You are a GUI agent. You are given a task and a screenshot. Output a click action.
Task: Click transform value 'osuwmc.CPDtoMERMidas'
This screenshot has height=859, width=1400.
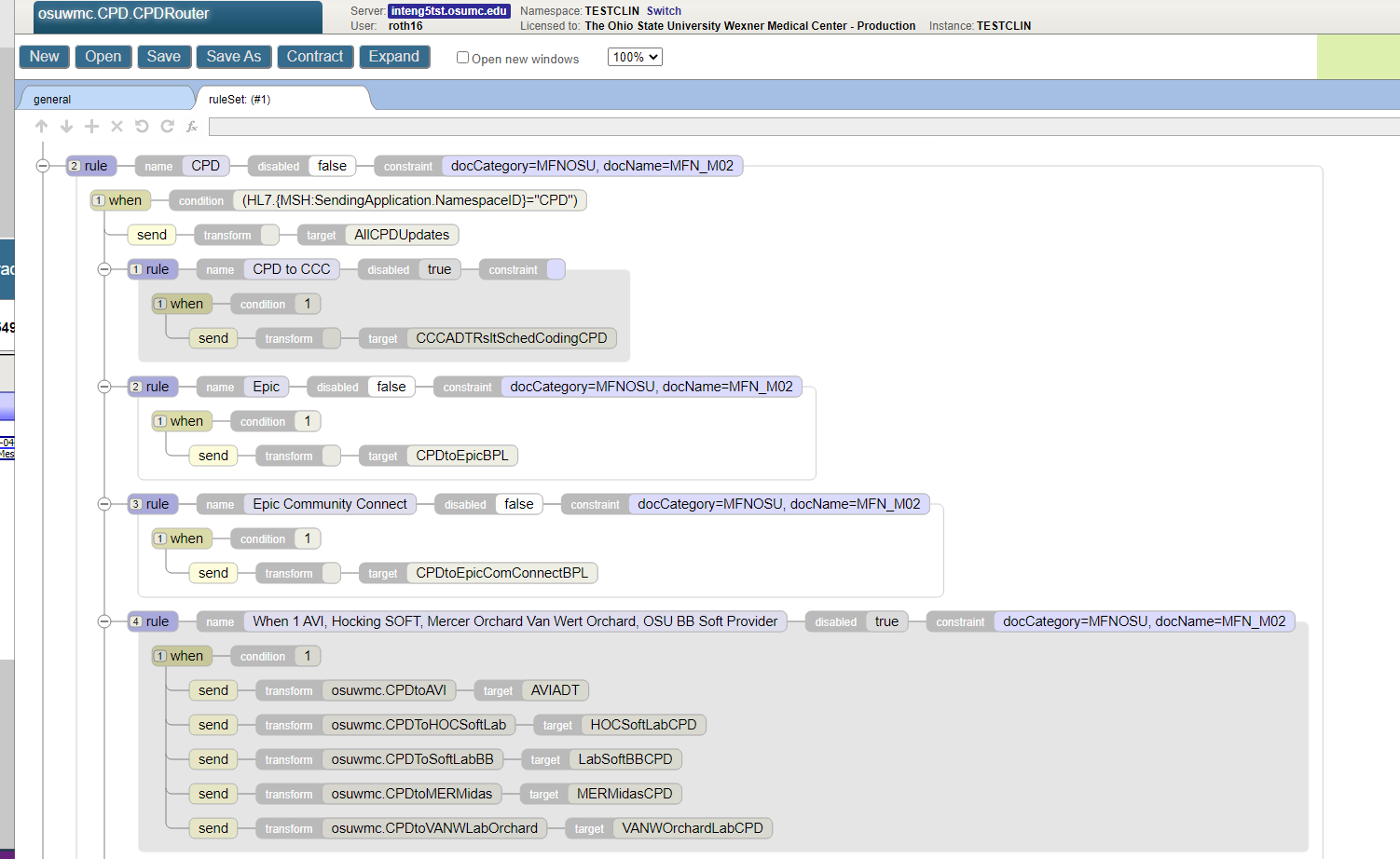412,794
